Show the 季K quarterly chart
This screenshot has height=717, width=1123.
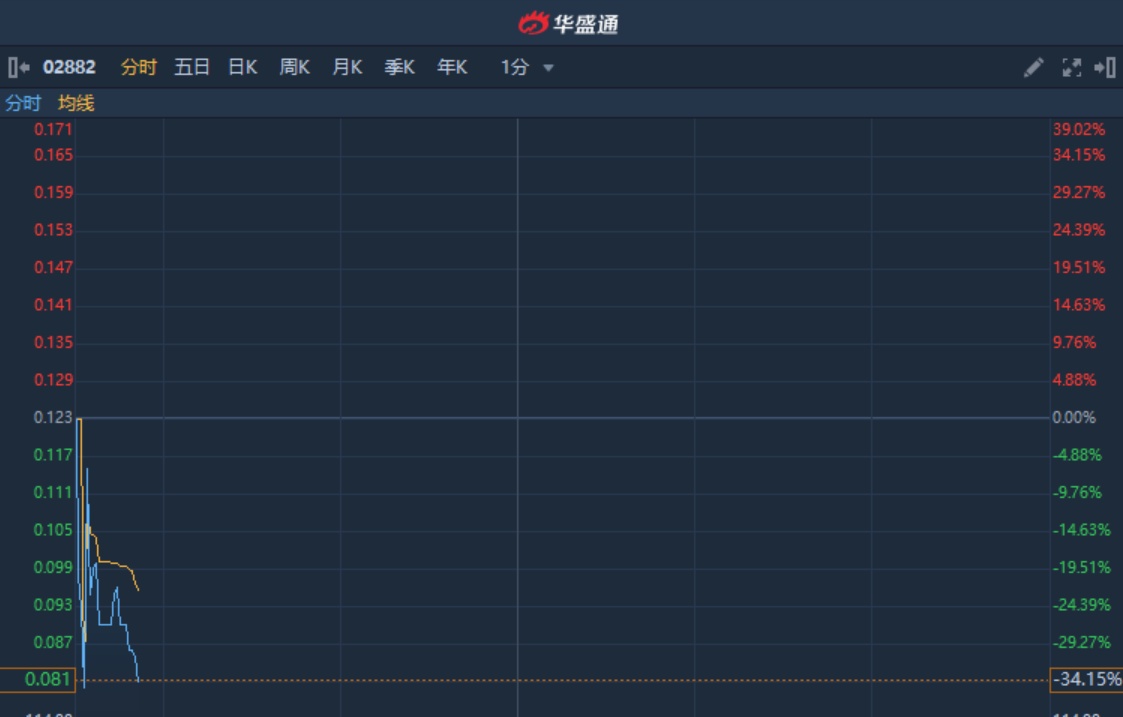coord(400,67)
